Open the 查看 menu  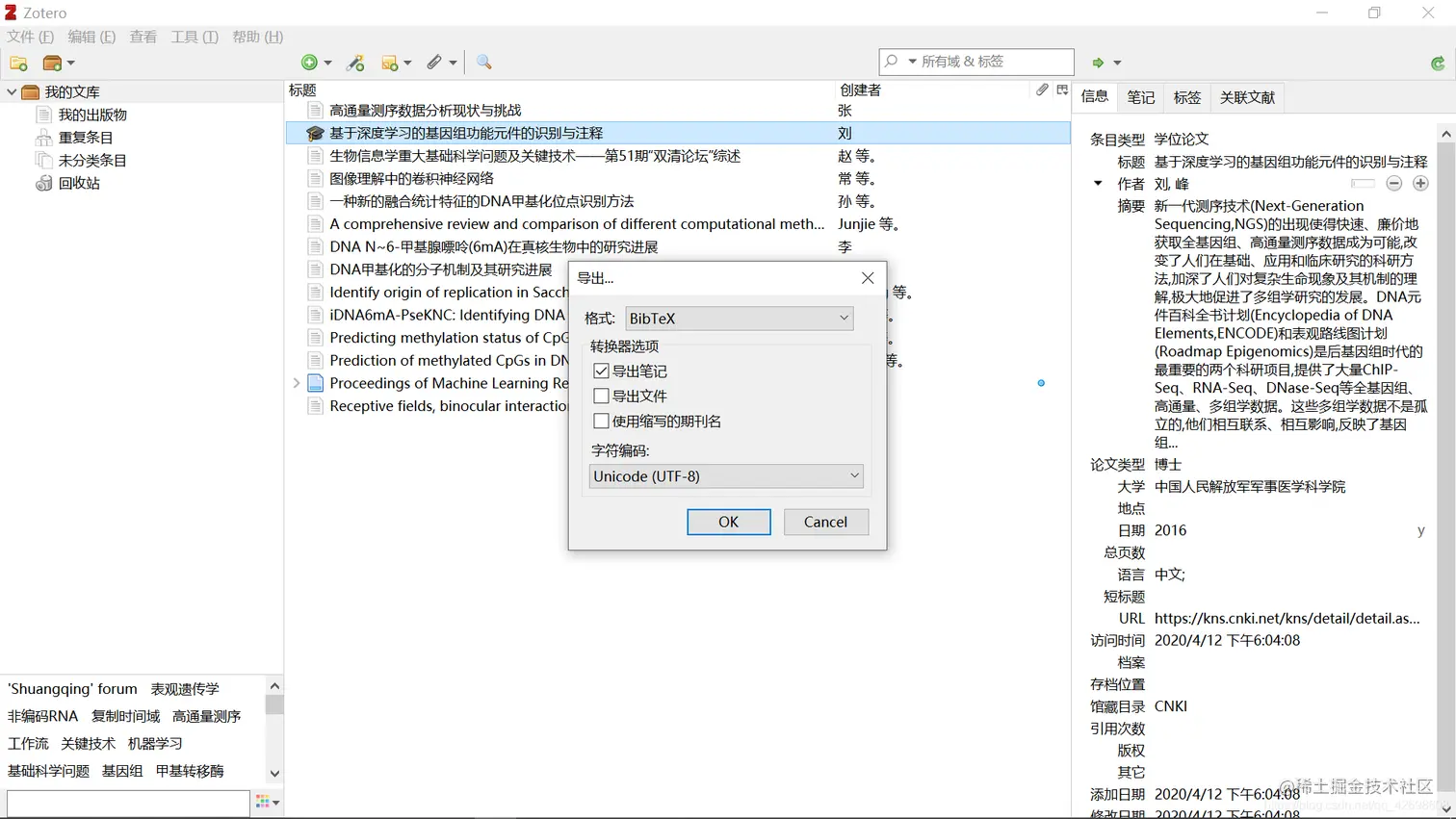coord(143,37)
